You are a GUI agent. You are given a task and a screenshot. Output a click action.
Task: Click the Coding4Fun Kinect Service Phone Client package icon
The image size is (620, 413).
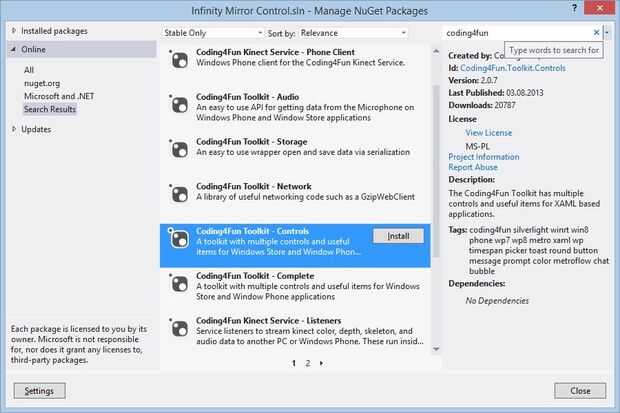coord(180,60)
